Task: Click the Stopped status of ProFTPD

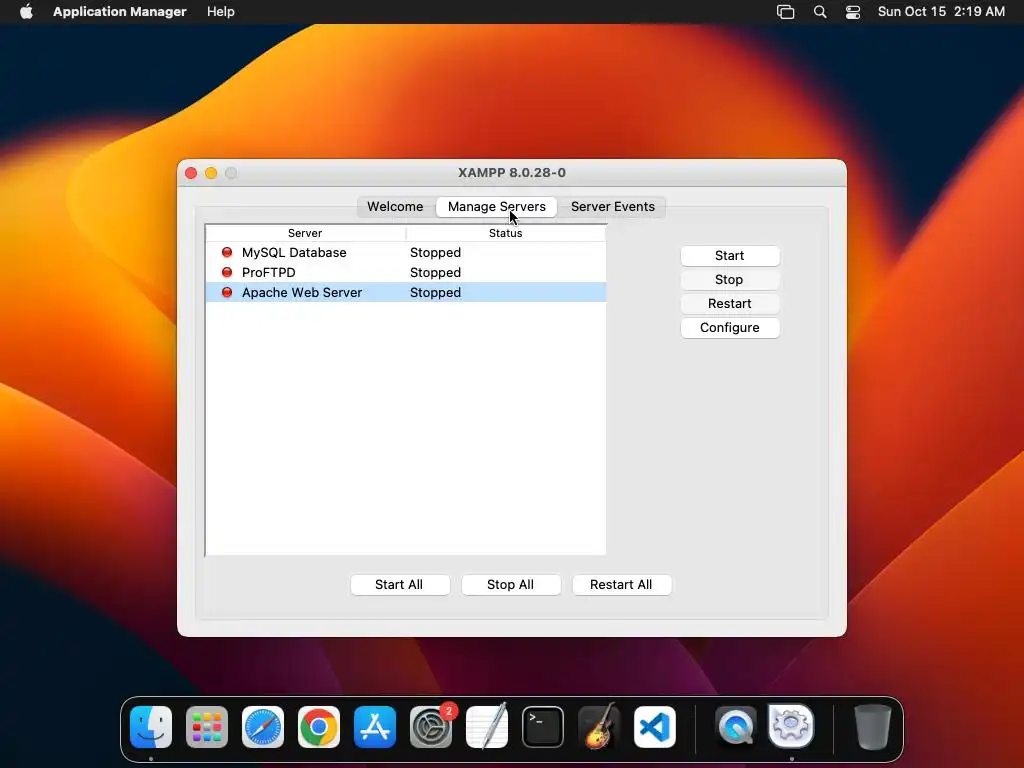Action: pyautogui.click(x=436, y=272)
